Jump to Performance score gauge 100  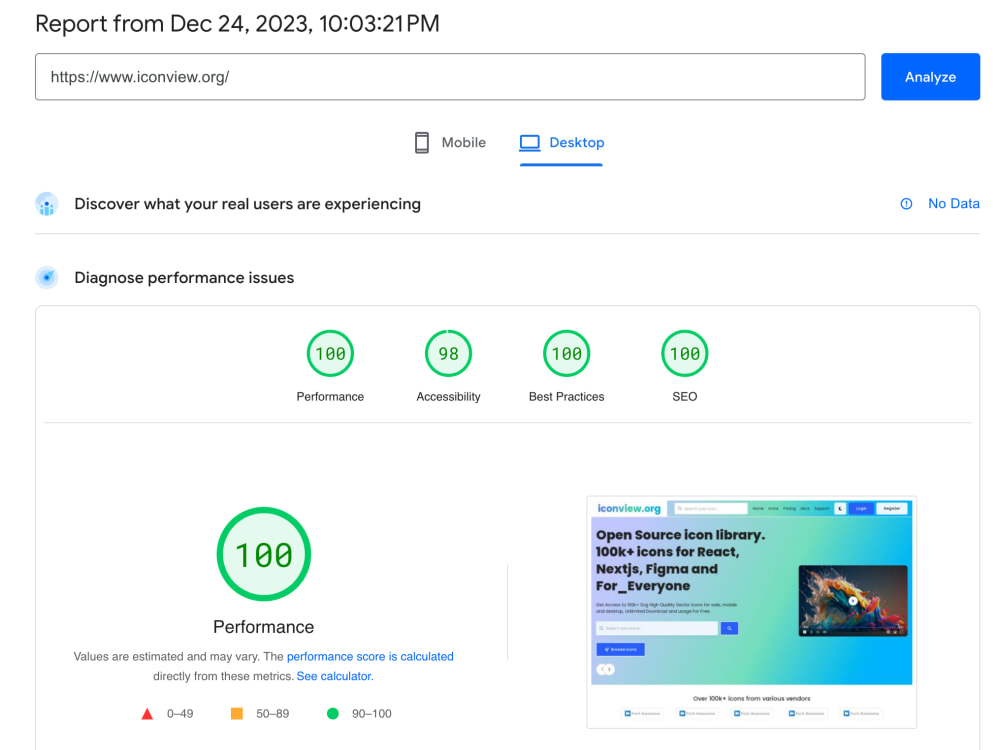(x=330, y=353)
